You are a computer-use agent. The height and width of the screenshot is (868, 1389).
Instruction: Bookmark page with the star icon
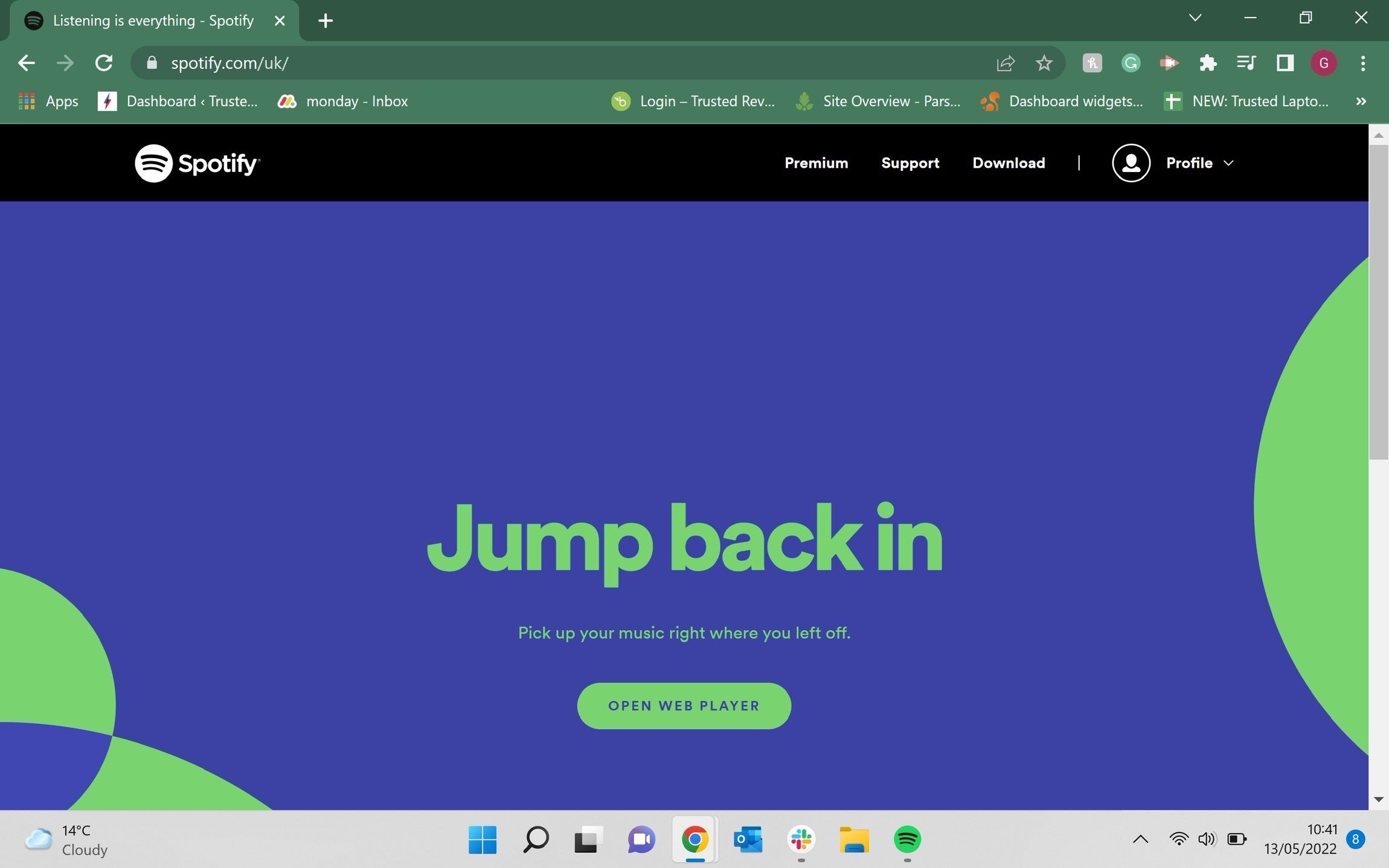(x=1044, y=63)
